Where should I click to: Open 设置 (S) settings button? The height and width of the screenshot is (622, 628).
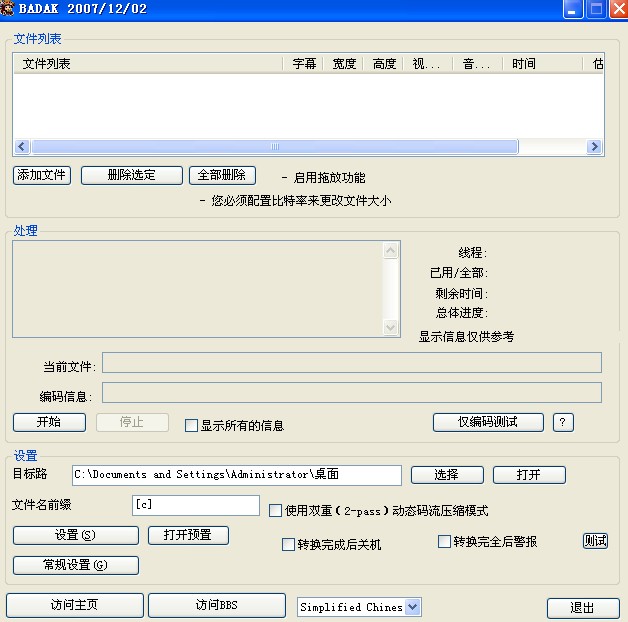[x=76, y=535]
